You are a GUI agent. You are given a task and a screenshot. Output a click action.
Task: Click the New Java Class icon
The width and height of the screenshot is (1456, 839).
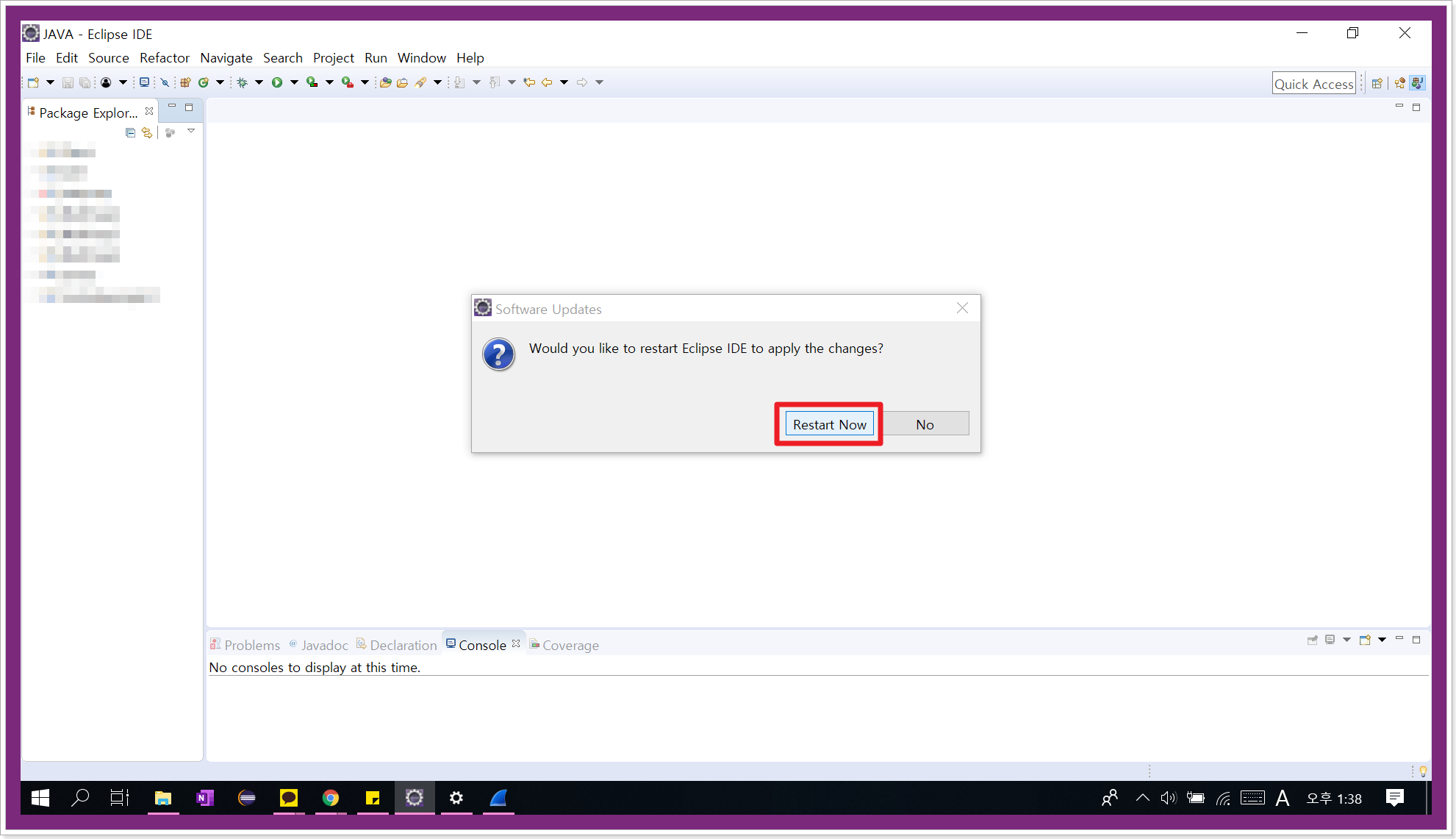(x=204, y=82)
